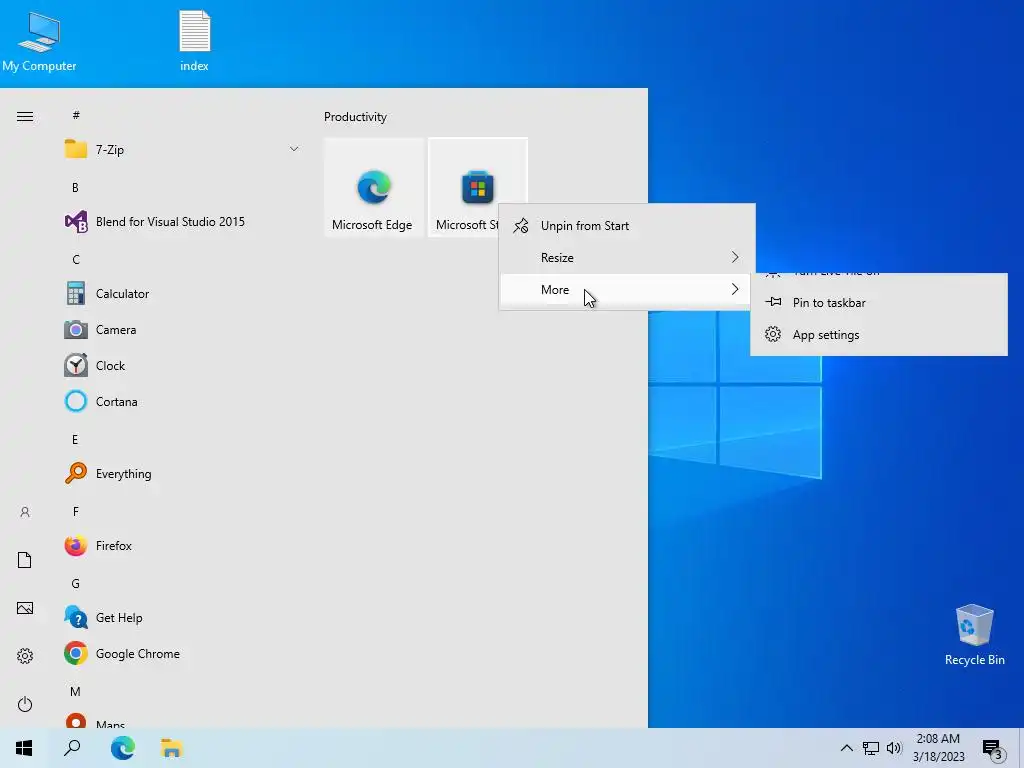Open the Camera app
This screenshot has height=768, width=1024.
pyautogui.click(x=182, y=330)
